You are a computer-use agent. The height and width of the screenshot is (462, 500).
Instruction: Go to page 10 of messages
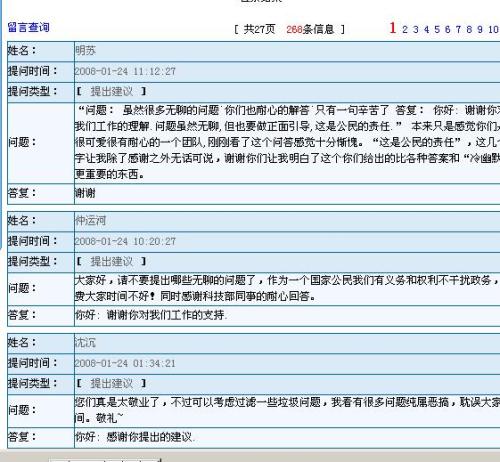pos(493,29)
